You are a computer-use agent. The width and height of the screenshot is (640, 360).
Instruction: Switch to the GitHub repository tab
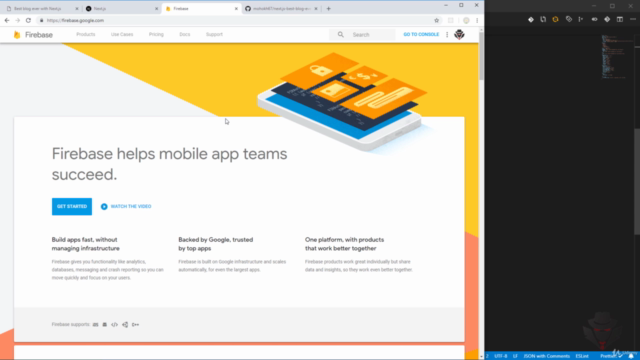pos(281,9)
